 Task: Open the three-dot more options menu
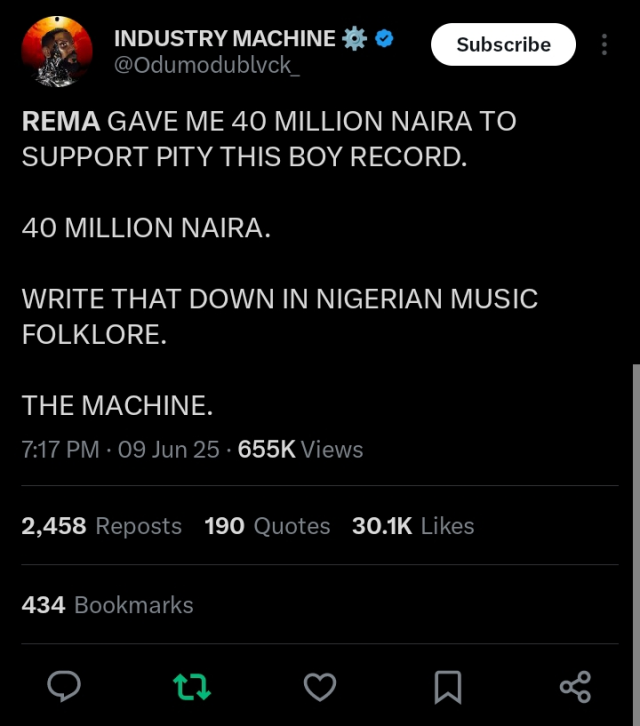[604, 45]
